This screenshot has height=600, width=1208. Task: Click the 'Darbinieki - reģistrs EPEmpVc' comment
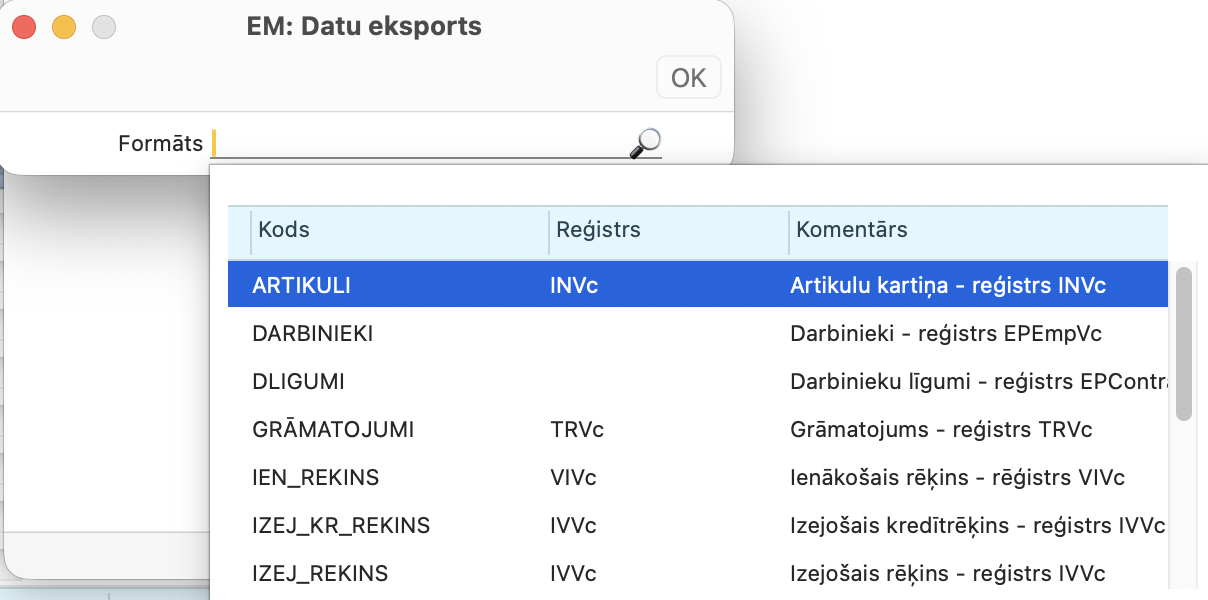(945, 333)
